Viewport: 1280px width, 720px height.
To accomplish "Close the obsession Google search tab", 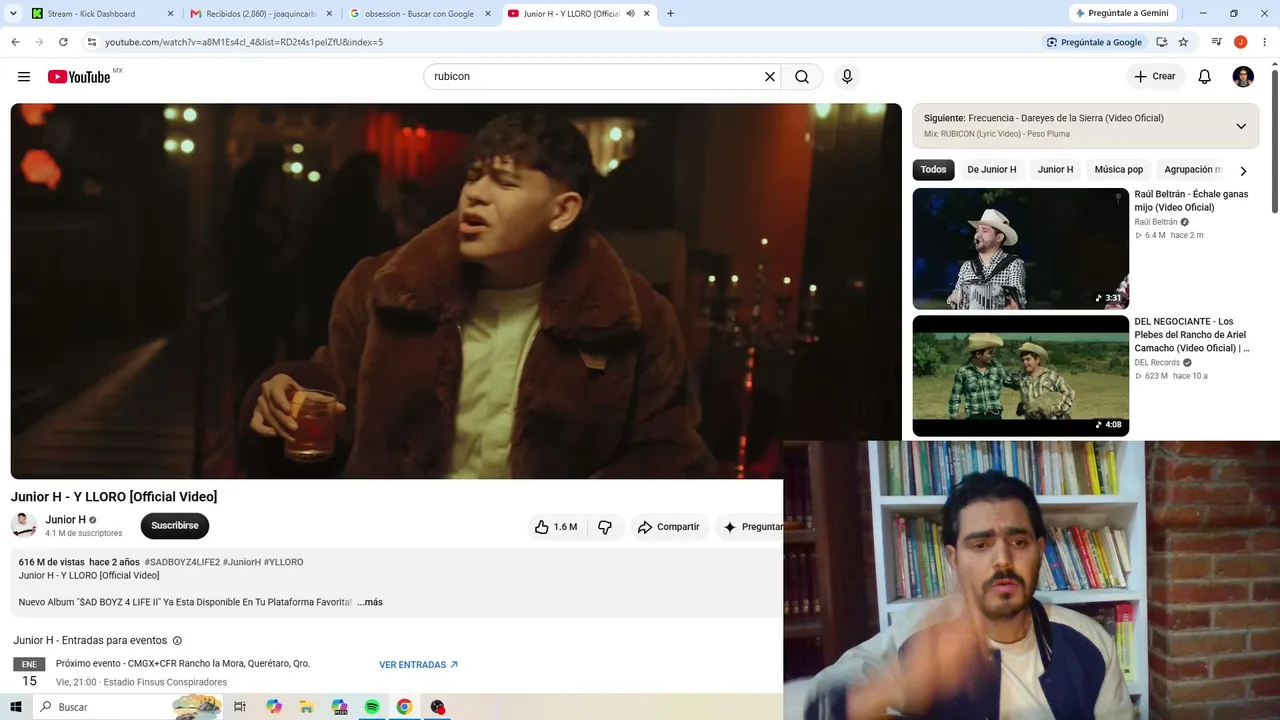I will (x=488, y=14).
